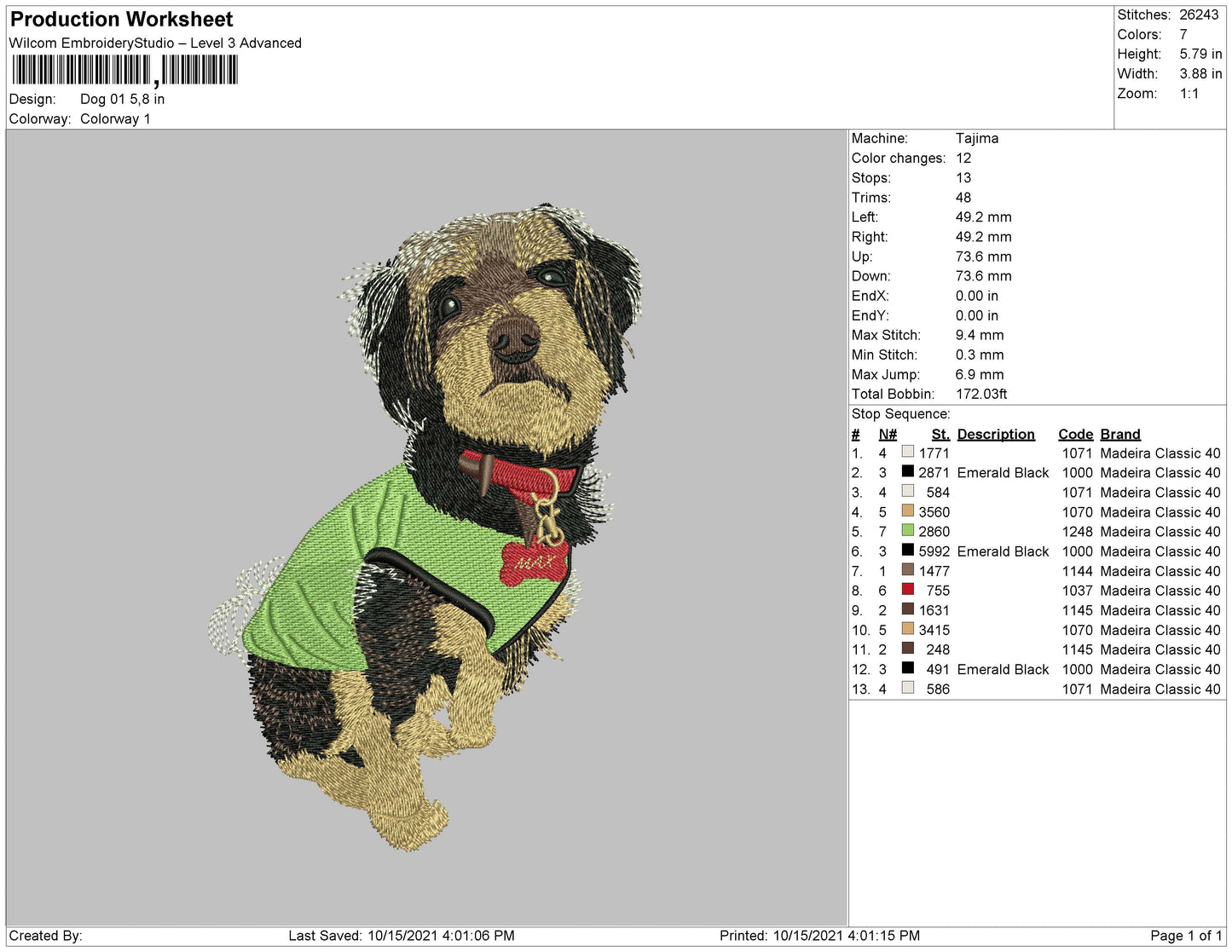Click the embroidered dog design preview
This screenshot has height=952, width=1232.
(x=425, y=527)
